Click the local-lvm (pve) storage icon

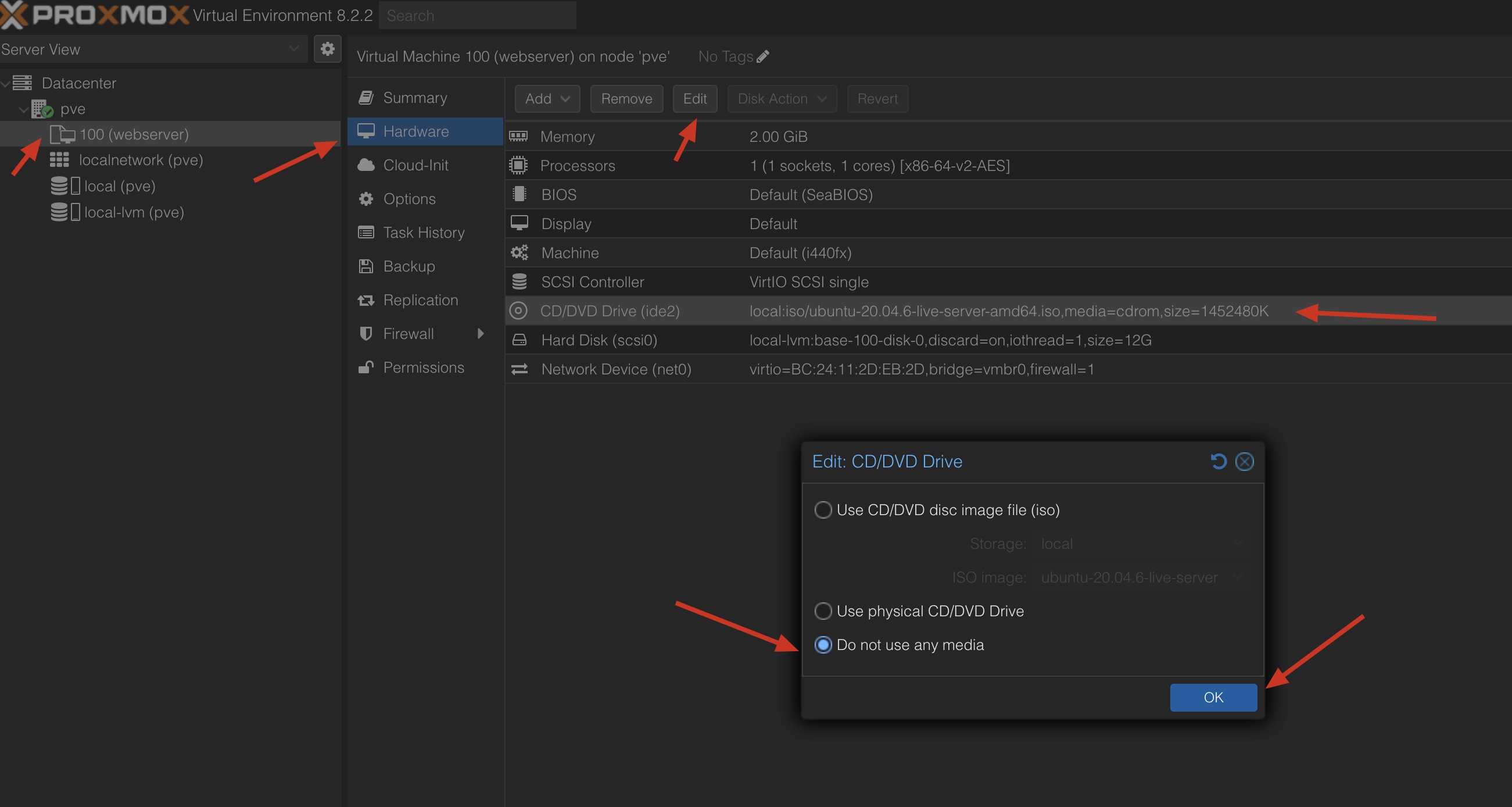pyautogui.click(x=65, y=212)
